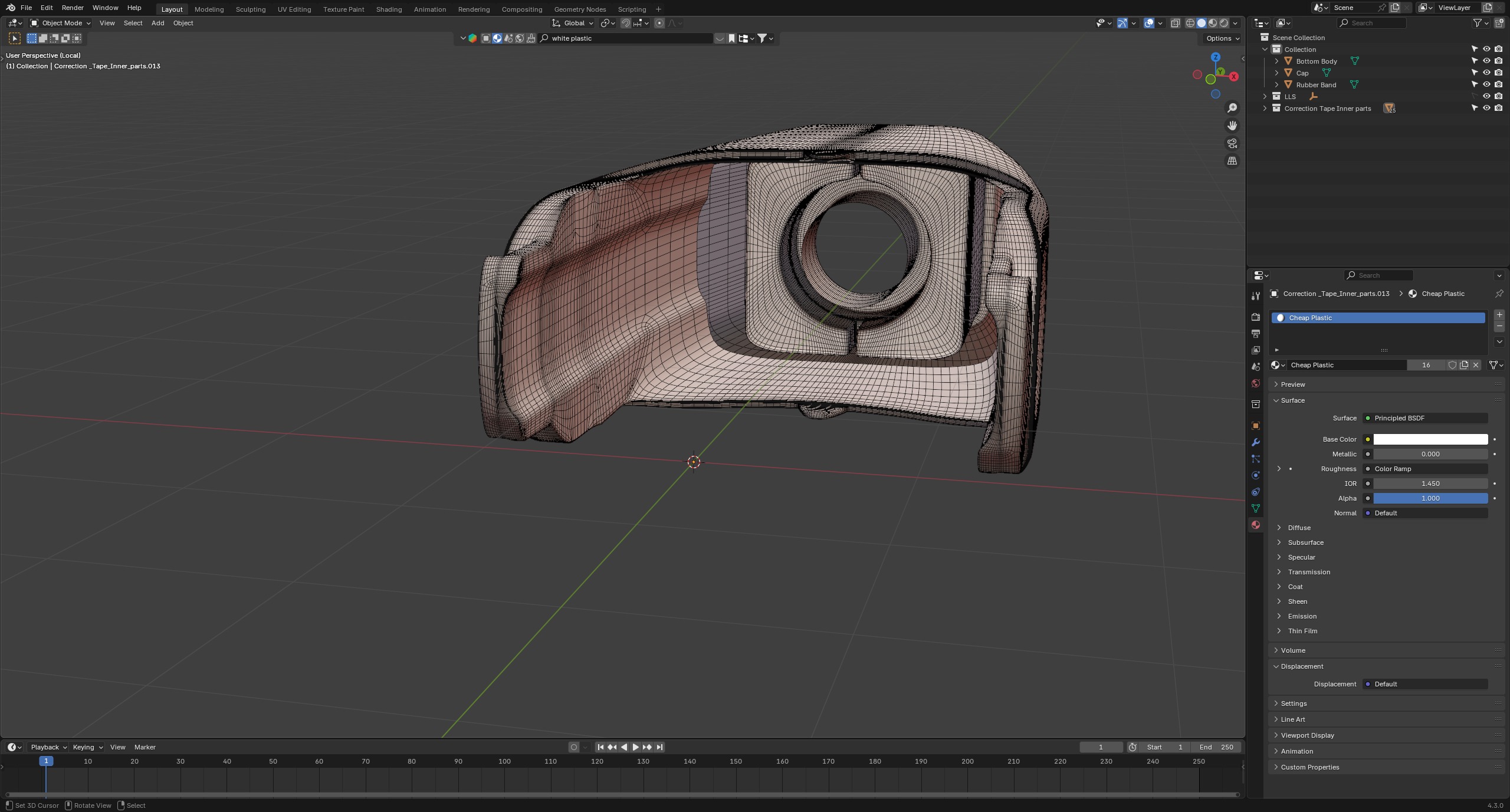Screen dimensions: 1510x812
Task: Click the Color Ramp roughness link button
Action: click(x=1424, y=469)
